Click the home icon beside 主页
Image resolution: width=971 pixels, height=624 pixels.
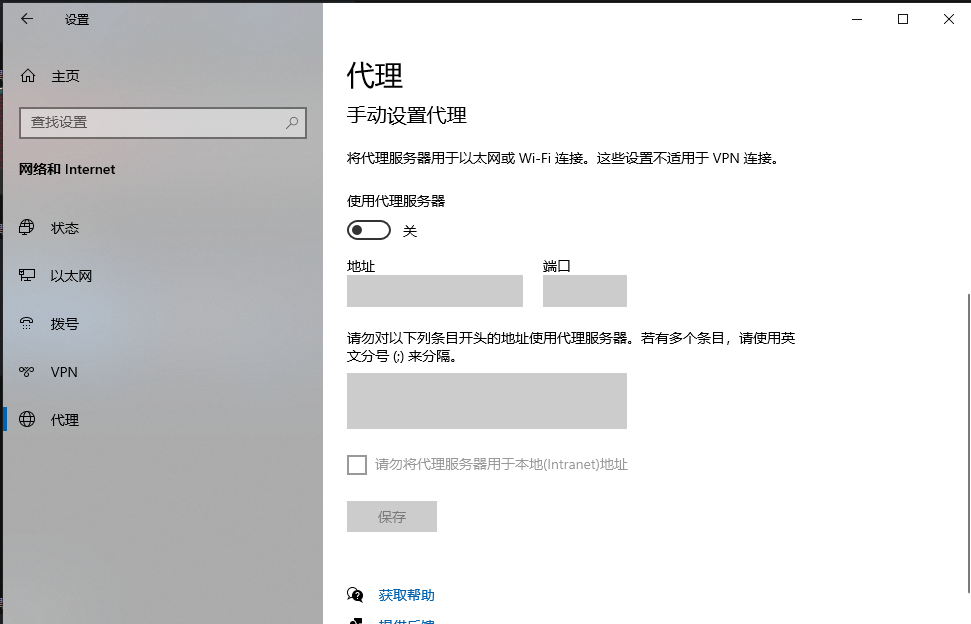[x=28, y=76]
